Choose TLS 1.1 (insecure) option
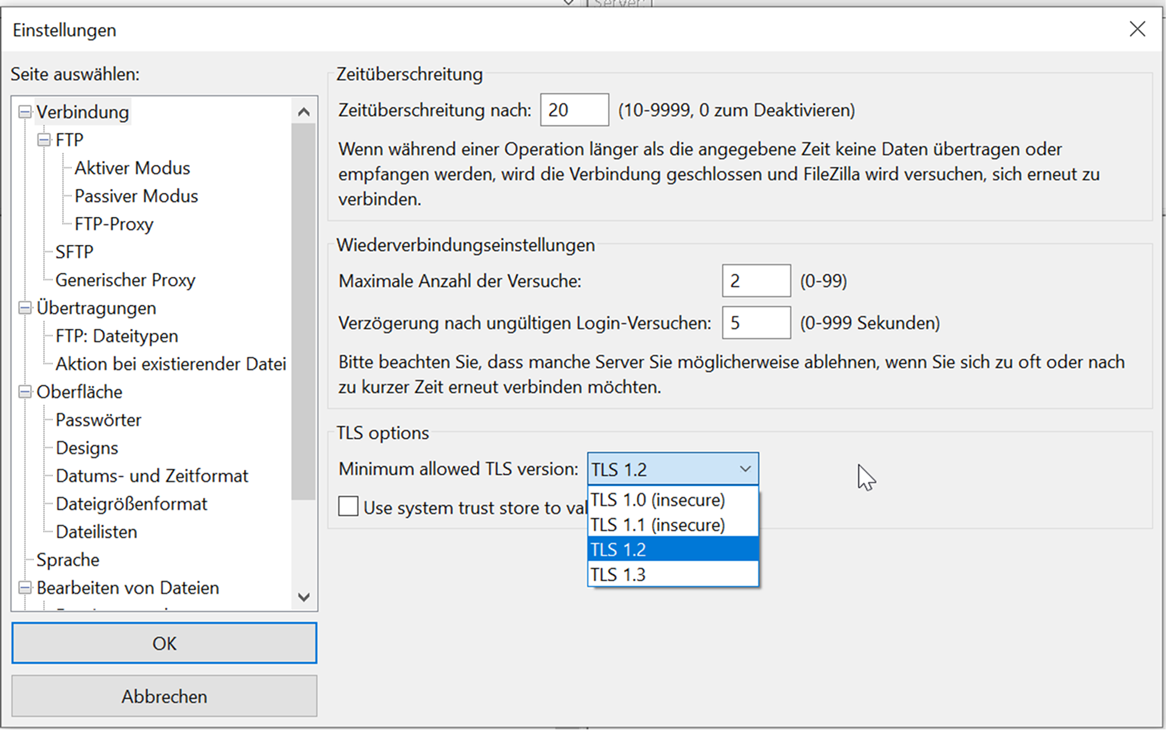 (673, 525)
